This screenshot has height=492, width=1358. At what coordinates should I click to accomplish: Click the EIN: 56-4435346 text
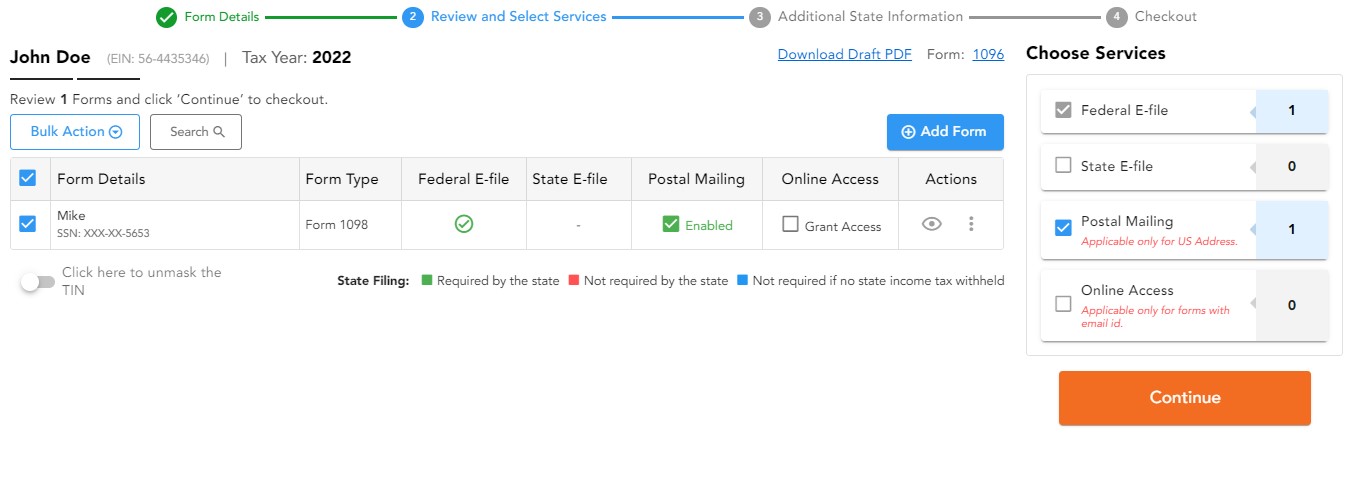(x=158, y=59)
